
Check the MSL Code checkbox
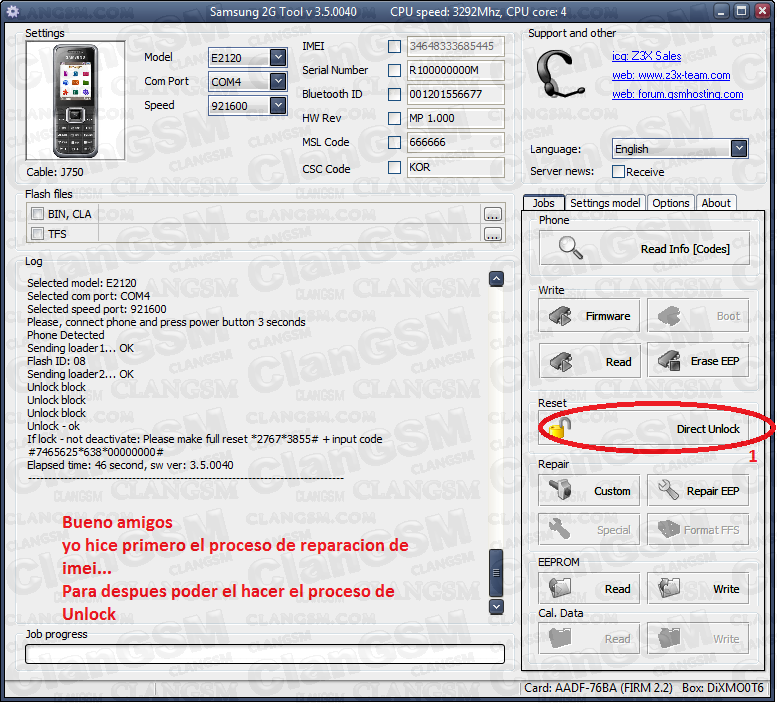tap(394, 143)
